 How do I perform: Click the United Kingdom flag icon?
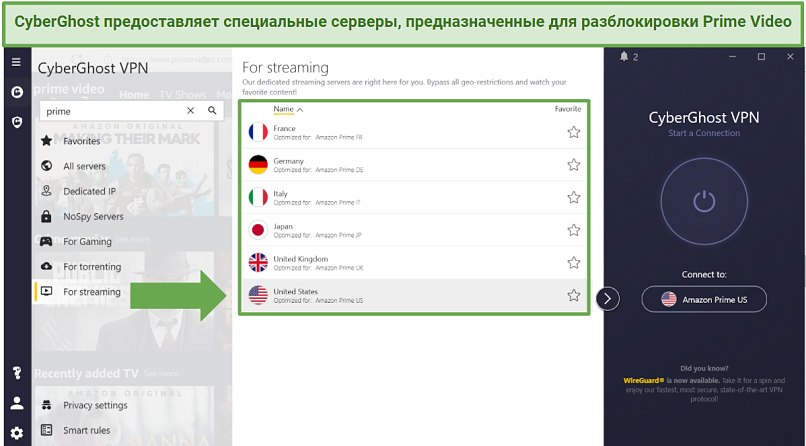(x=258, y=263)
